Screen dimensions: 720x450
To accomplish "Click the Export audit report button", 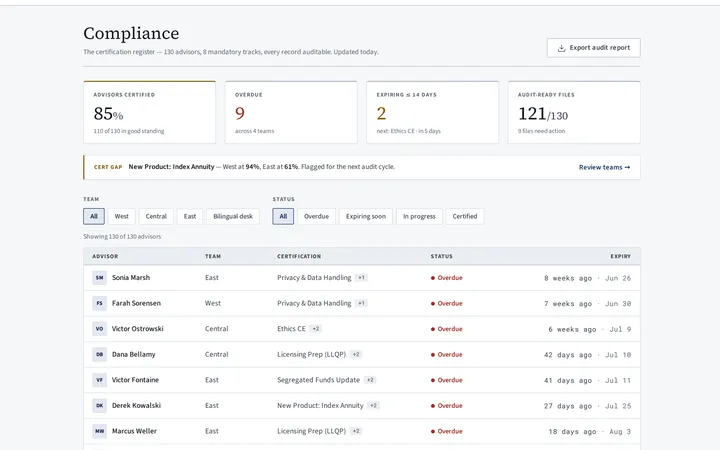I will 593,48.
